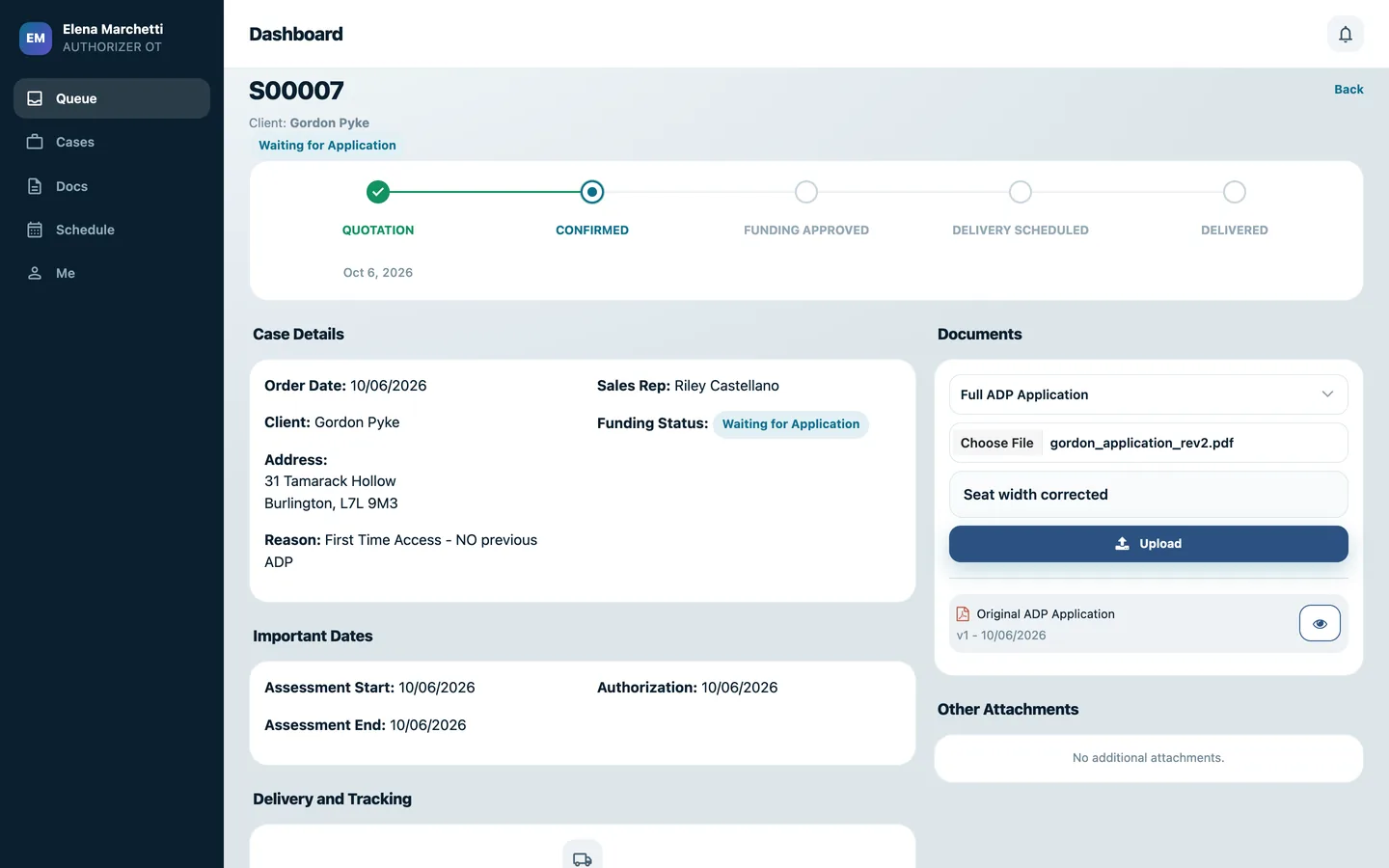The height and width of the screenshot is (868, 1389).
Task: Click the delivery truck icon
Action: (583, 858)
